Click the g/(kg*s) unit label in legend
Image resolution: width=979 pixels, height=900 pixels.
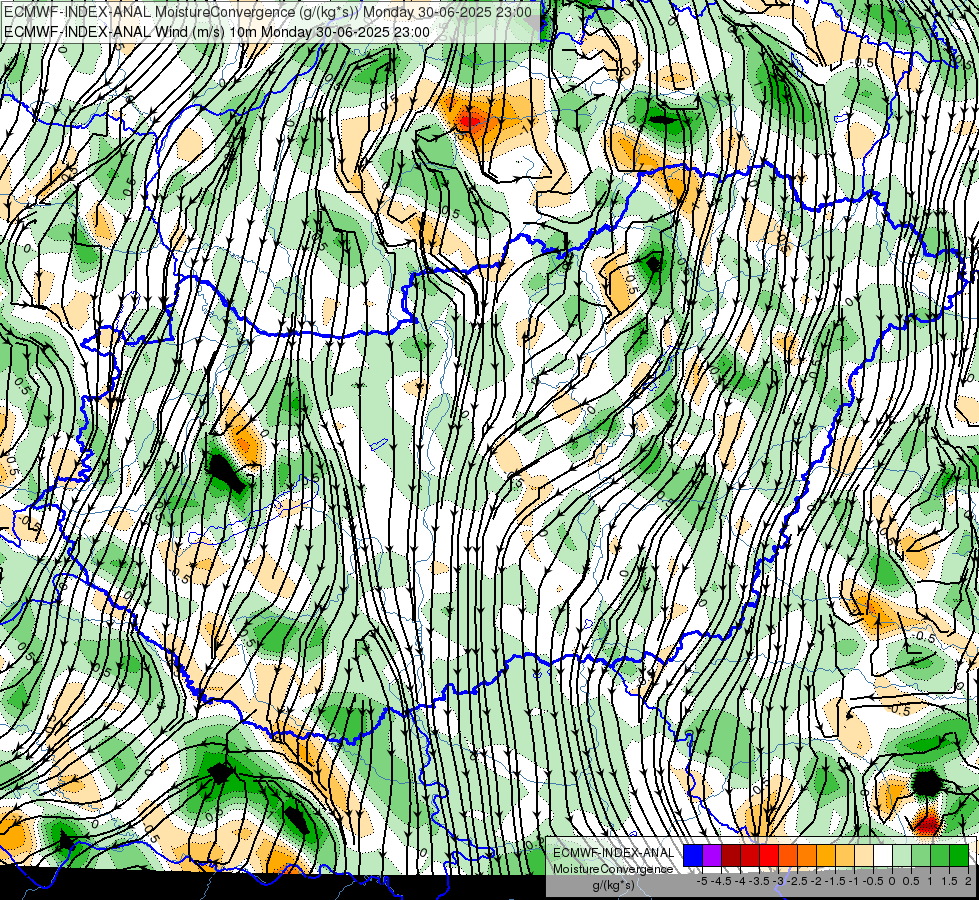coord(614,886)
